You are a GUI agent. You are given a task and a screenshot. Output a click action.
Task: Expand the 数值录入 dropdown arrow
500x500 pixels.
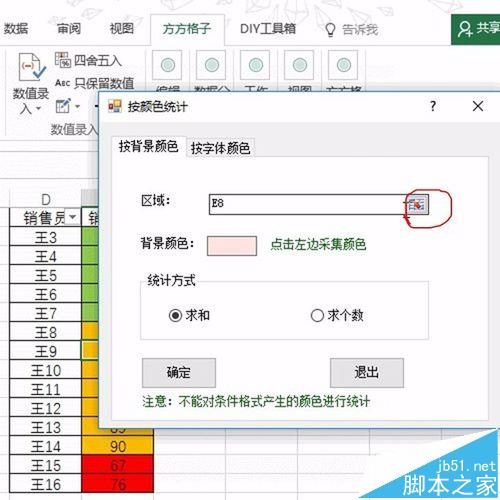[x=39, y=108]
